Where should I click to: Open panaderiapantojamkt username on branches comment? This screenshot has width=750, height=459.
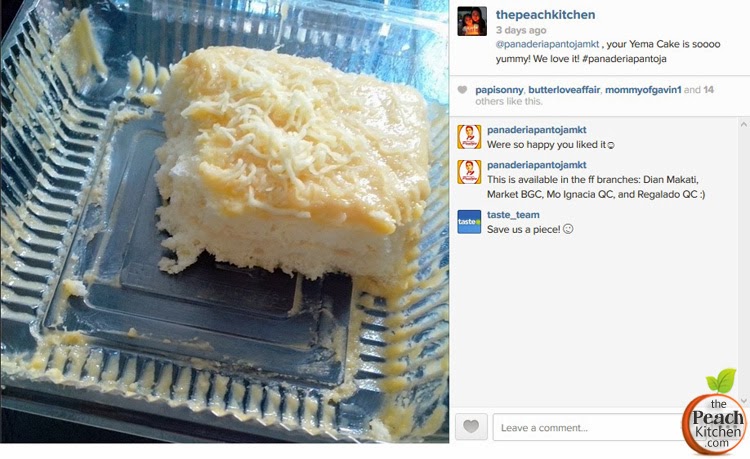(x=537, y=165)
